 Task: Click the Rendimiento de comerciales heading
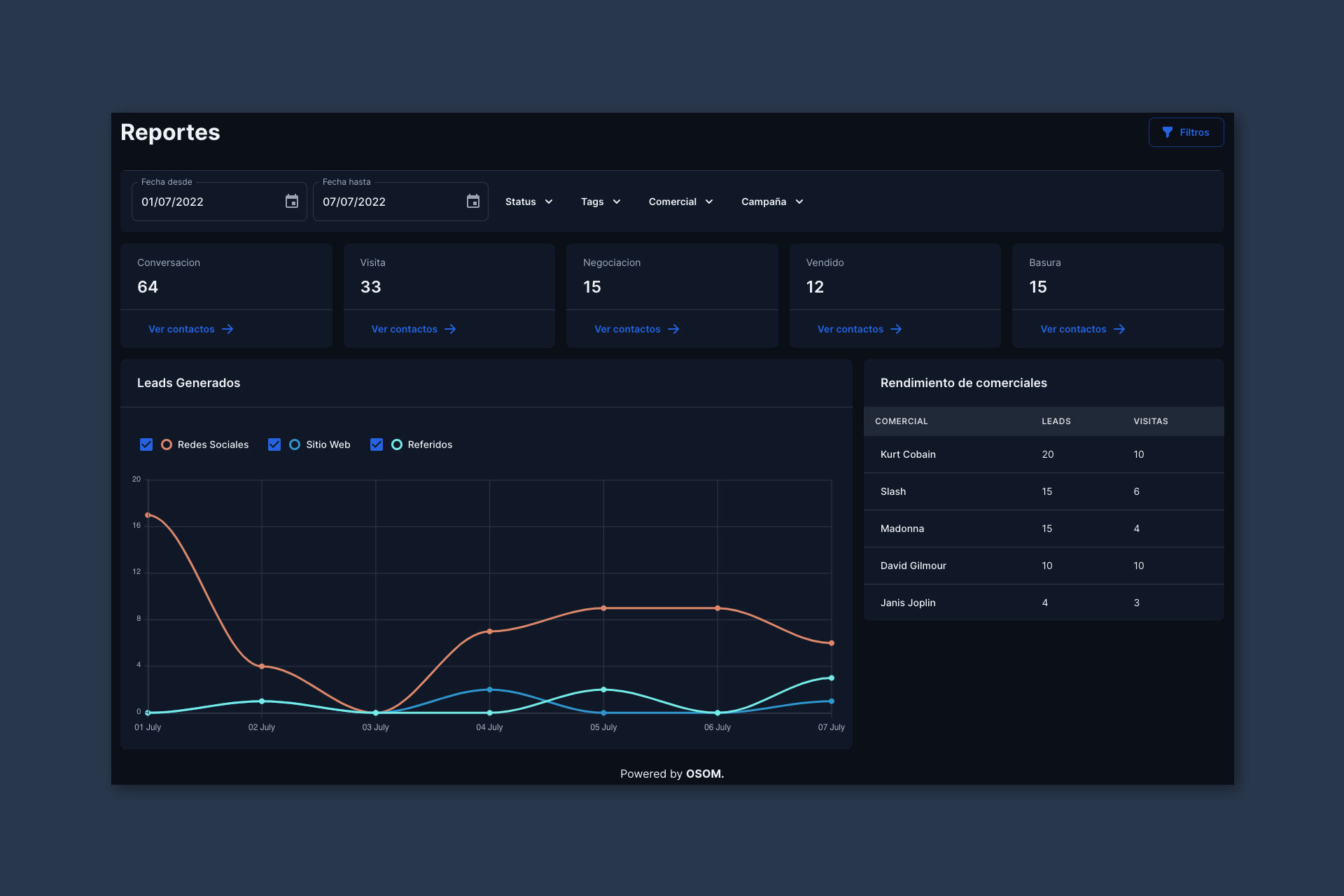coord(963,383)
